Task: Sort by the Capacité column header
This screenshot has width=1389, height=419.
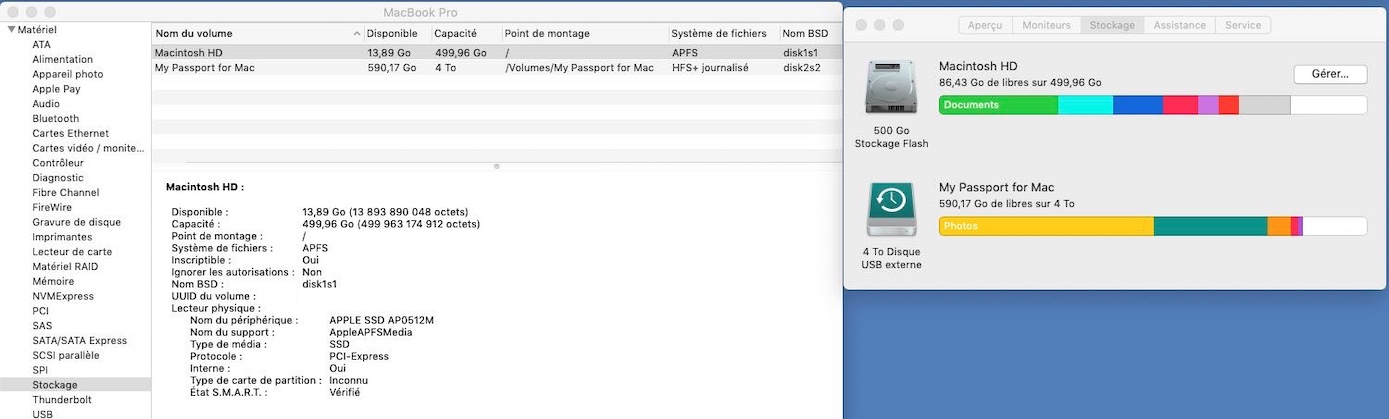Action: tap(465, 34)
